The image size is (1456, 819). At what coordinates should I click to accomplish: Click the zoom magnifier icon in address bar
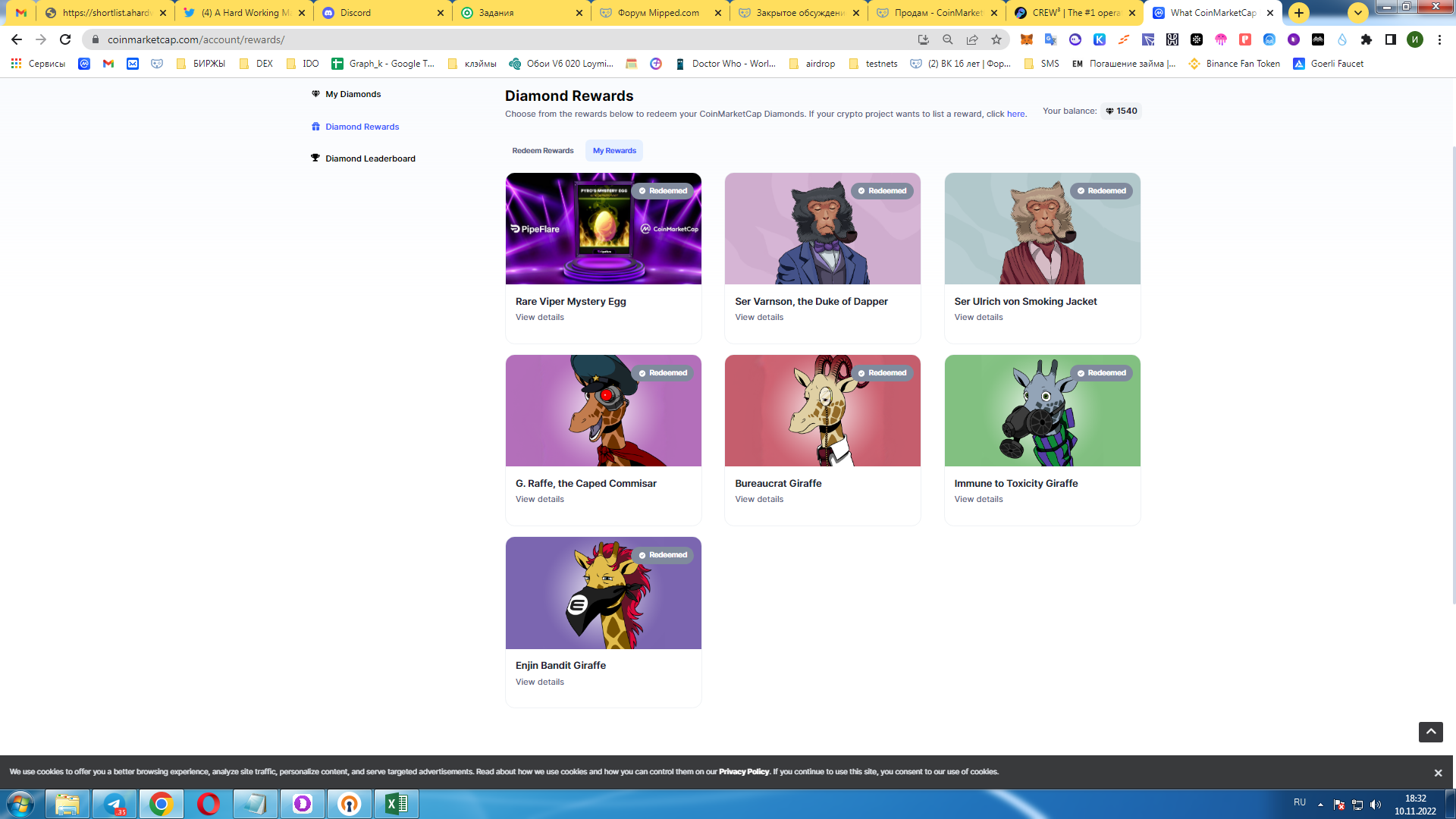point(948,39)
